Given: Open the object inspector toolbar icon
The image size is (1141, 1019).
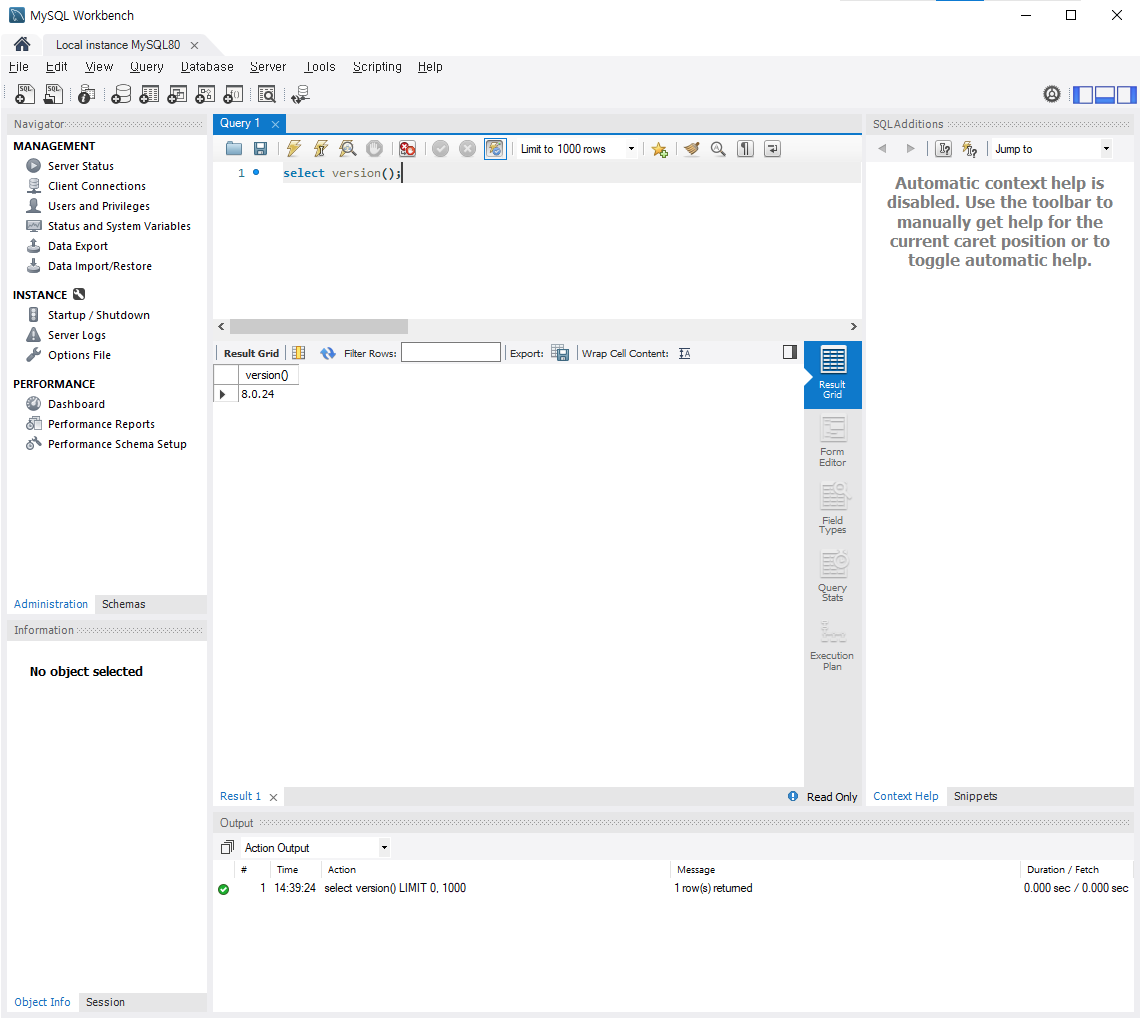Looking at the screenshot, I should (87, 94).
